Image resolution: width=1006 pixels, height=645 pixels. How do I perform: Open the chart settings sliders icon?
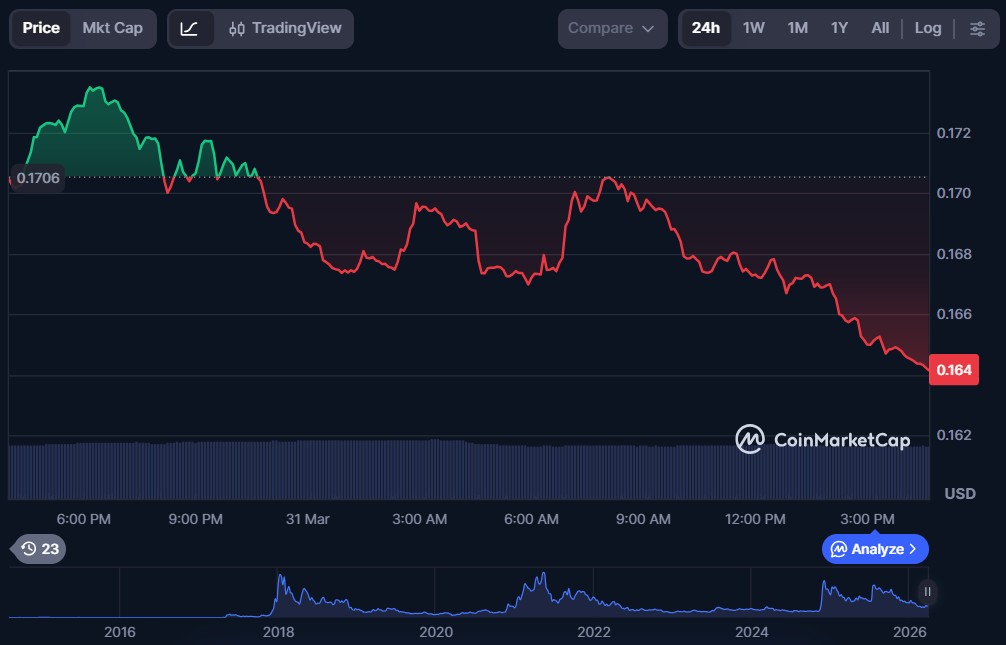pyautogui.click(x=977, y=28)
